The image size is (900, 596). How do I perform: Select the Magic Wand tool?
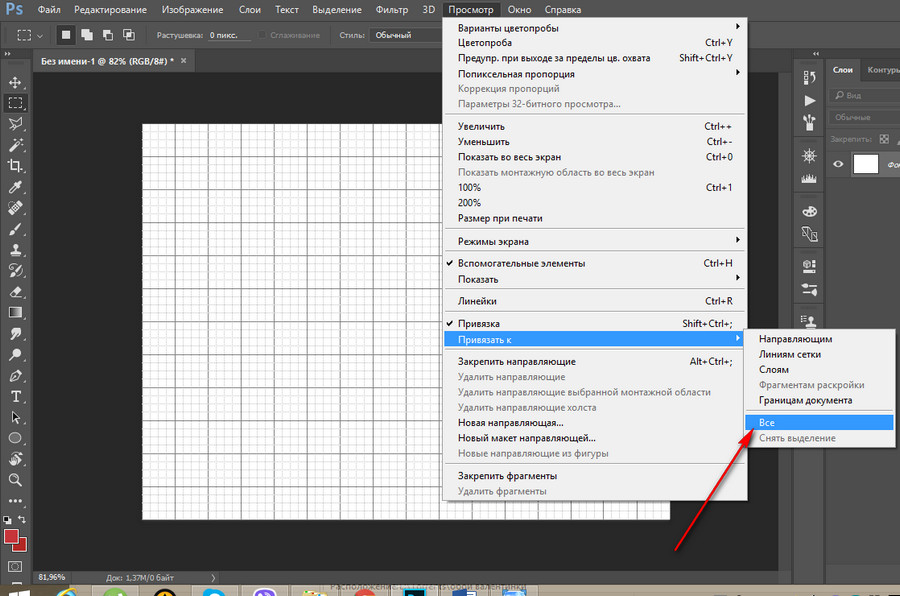coord(15,145)
